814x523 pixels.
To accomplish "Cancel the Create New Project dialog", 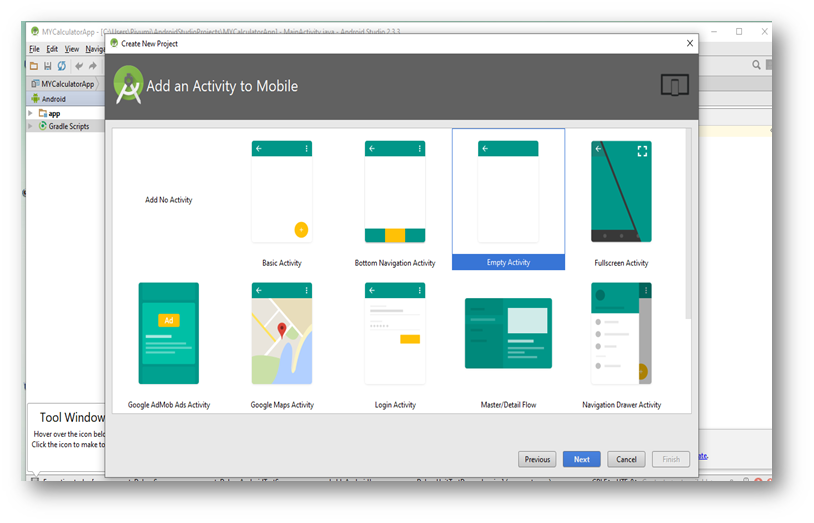I will [x=626, y=459].
